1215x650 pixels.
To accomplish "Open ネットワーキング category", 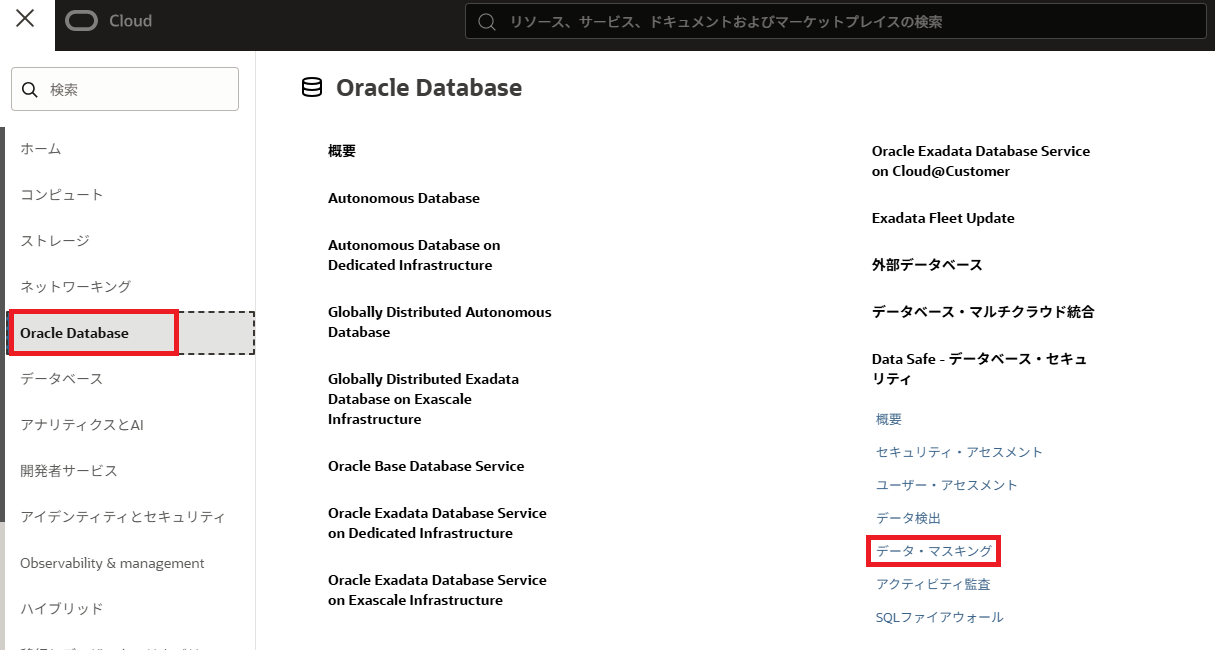I will 76,287.
